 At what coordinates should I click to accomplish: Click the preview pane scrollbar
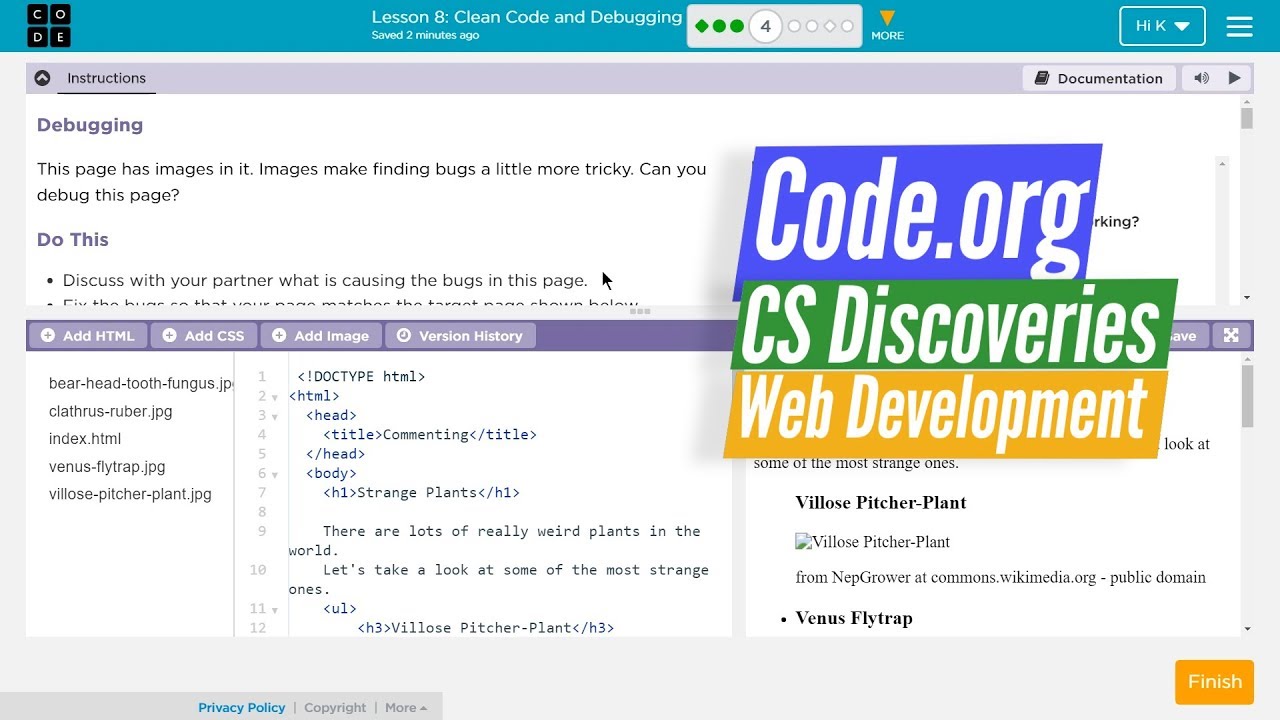coord(1246,396)
